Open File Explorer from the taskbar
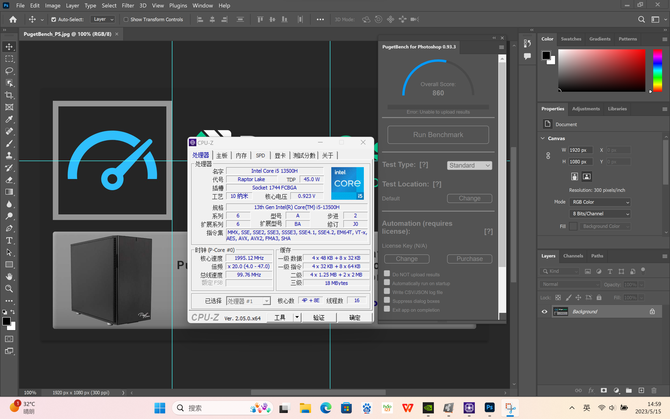 305,408
